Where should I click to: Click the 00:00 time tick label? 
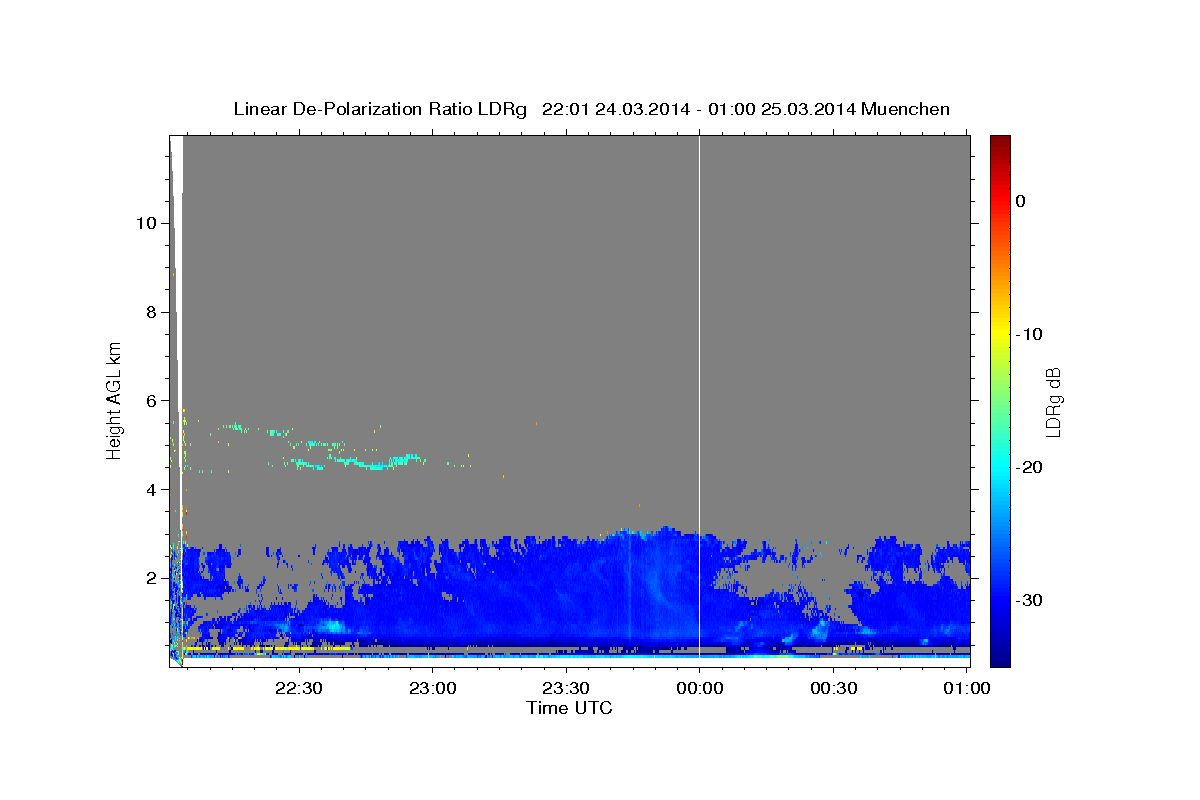tap(699, 689)
